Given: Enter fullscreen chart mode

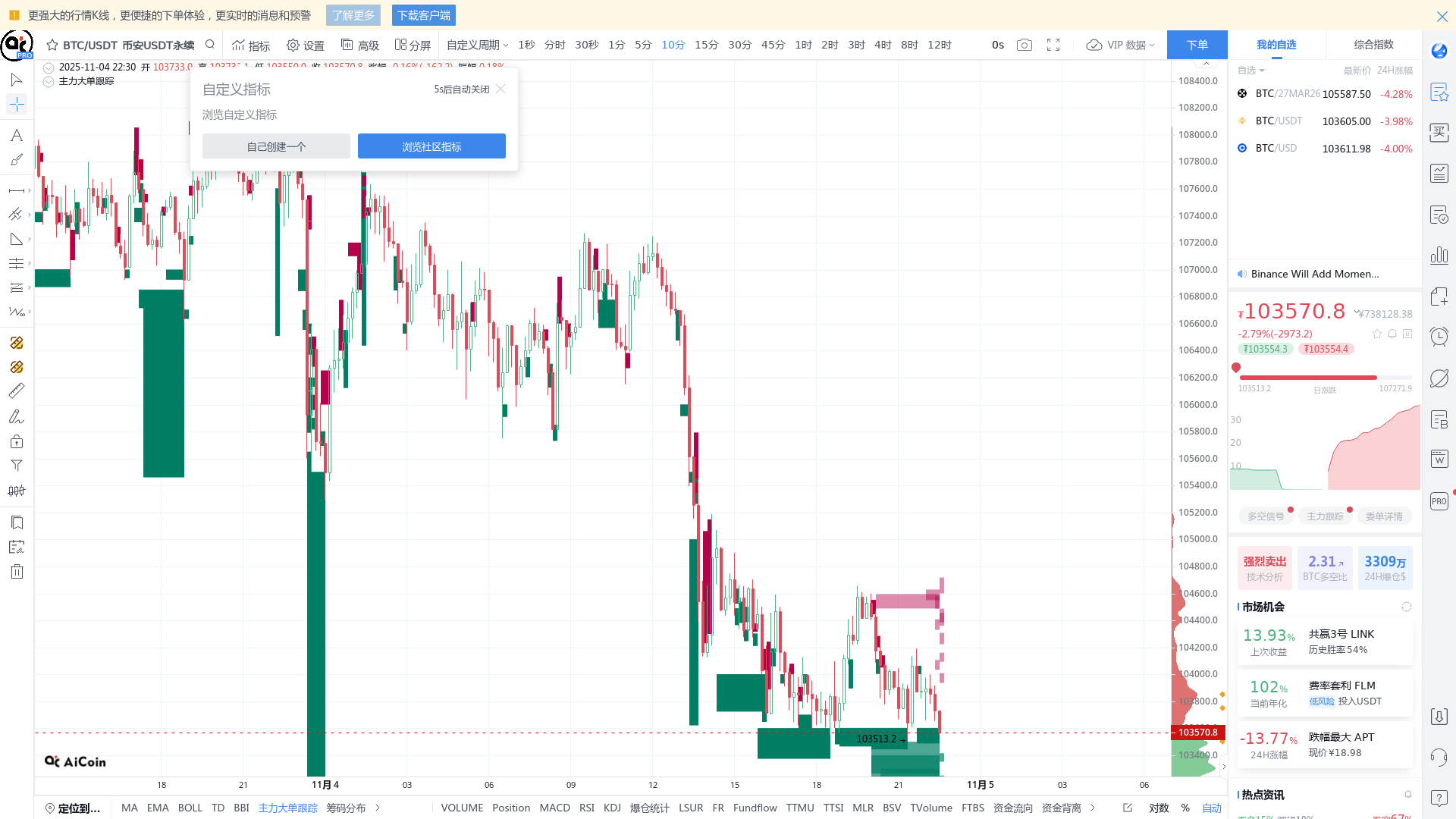Looking at the screenshot, I should click(x=1053, y=45).
